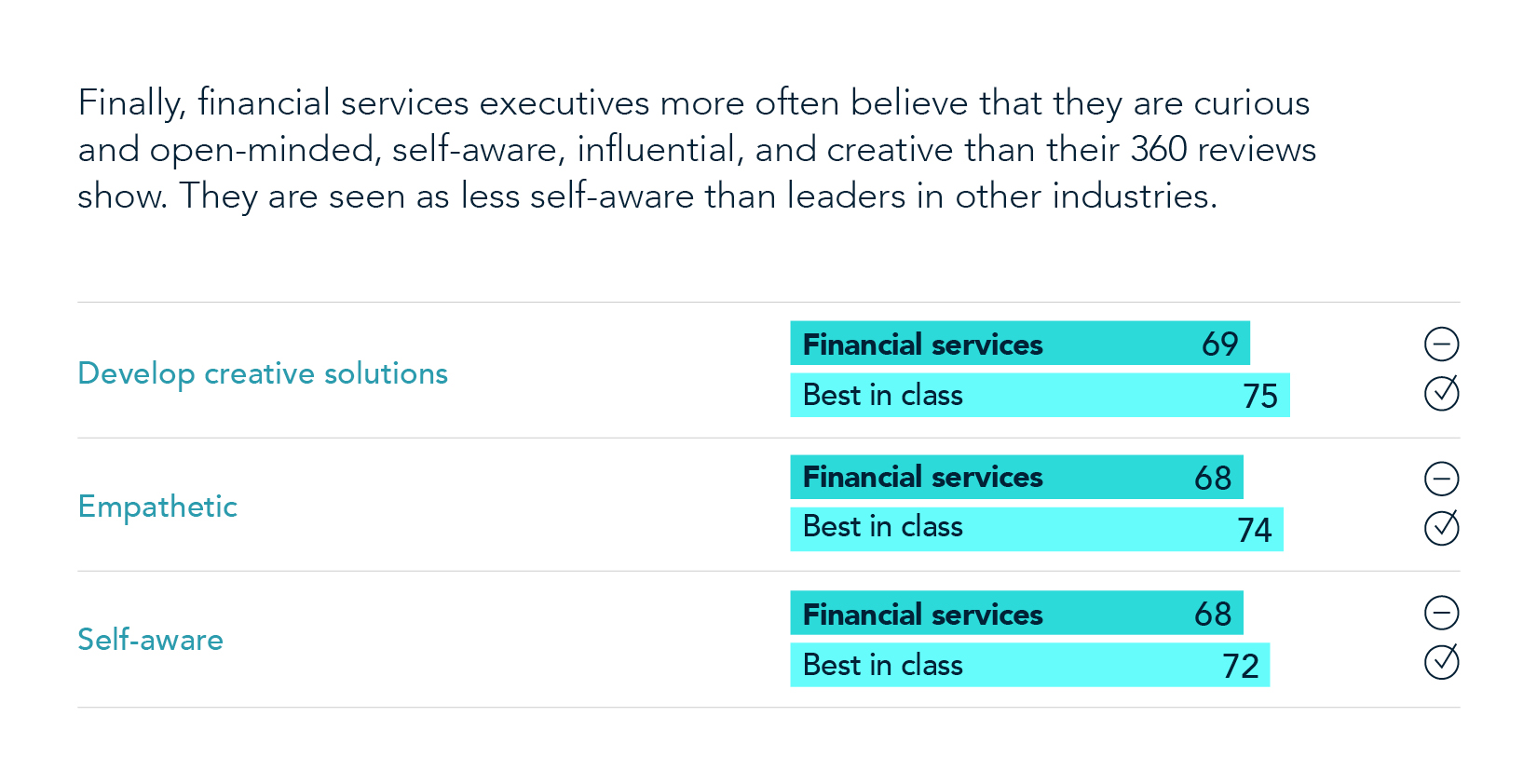
Task: Click the score value 69
Action: [1219, 345]
